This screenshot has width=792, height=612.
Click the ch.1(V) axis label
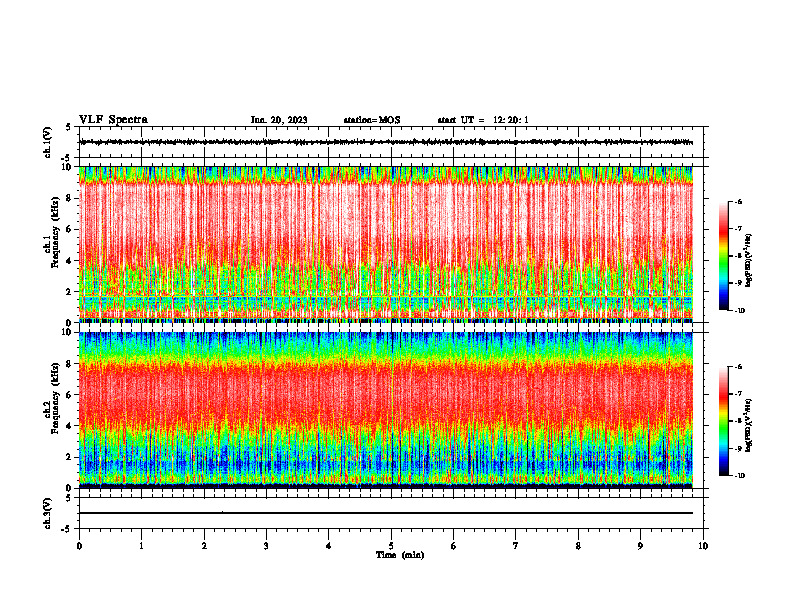click(48, 142)
